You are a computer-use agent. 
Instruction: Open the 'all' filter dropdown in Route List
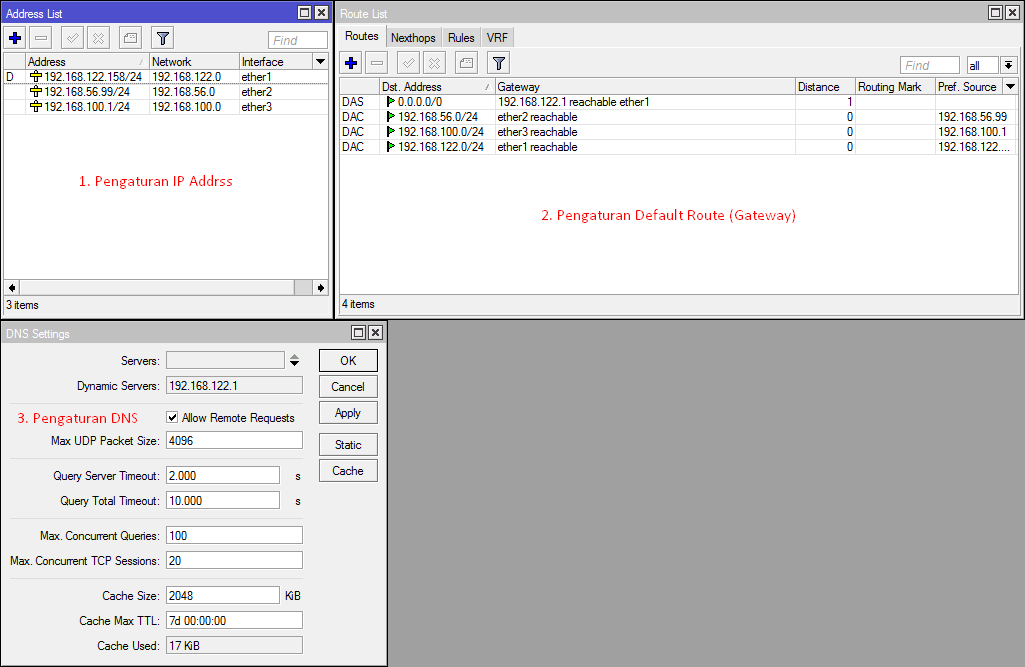coord(1008,65)
